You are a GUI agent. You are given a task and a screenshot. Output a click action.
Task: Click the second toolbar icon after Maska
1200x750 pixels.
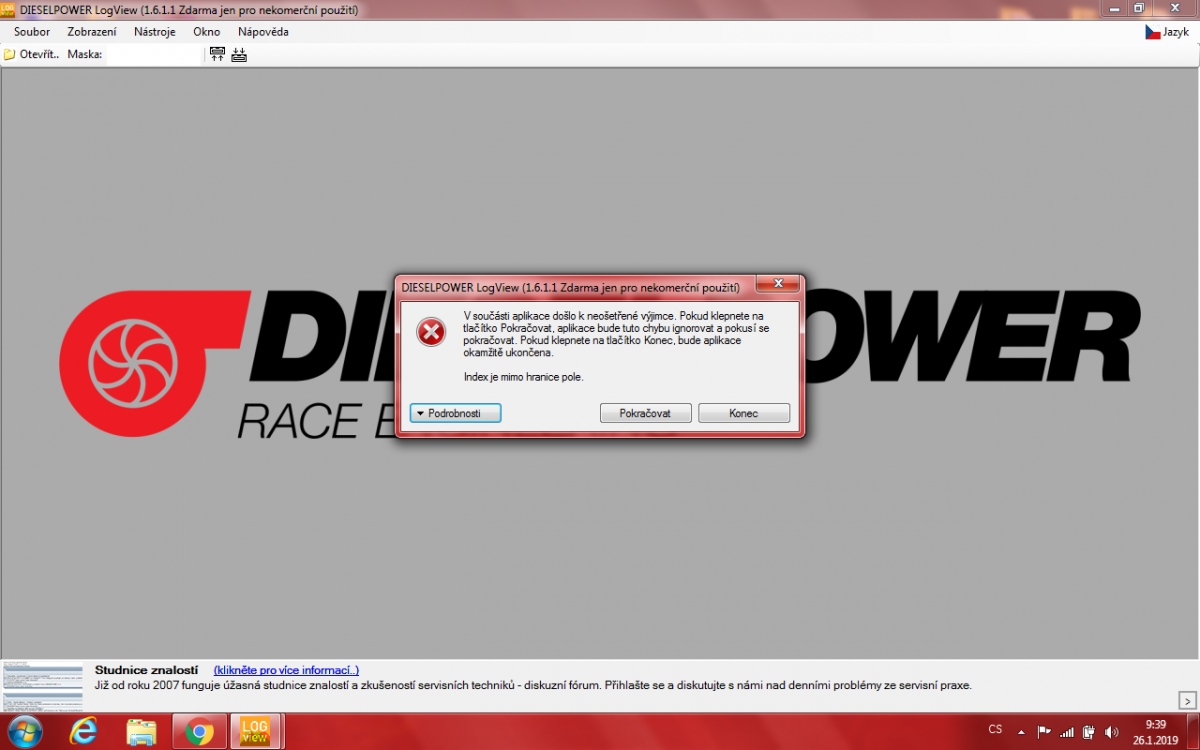239,54
